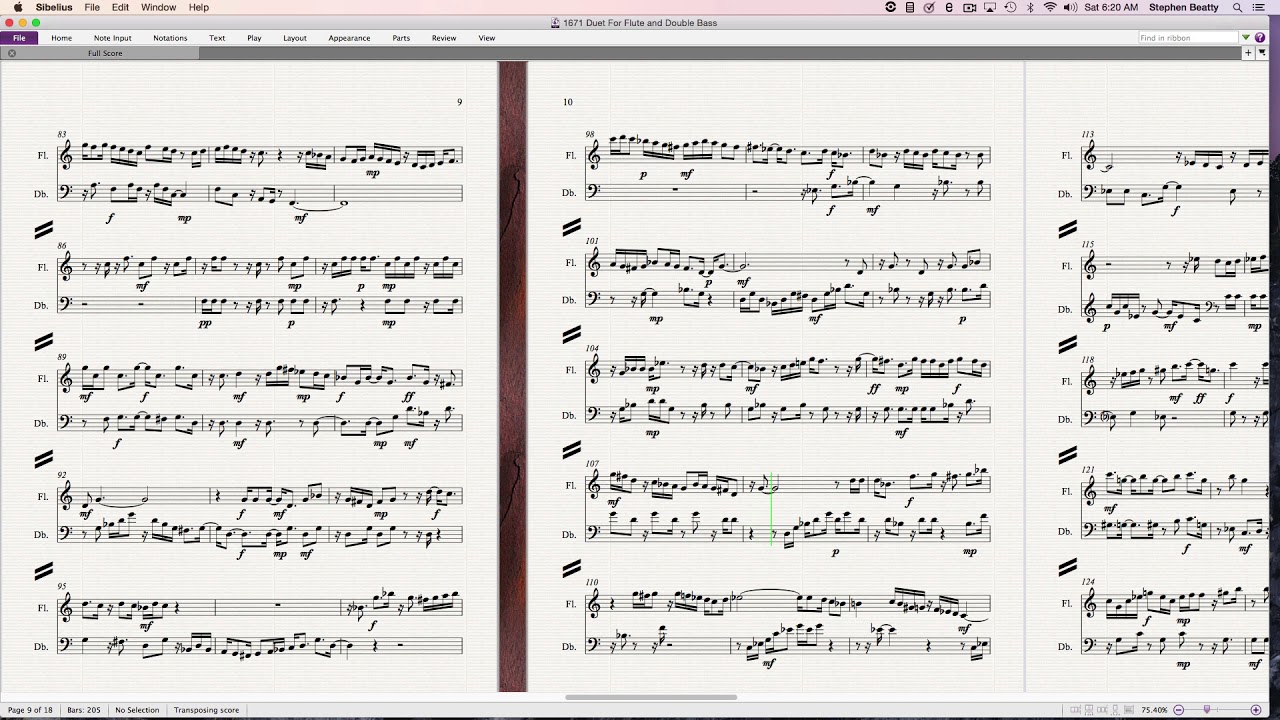The width and height of the screenshot is (1280, 720).
Task: Click the zoom in plus button
Action: [1256, 710]
